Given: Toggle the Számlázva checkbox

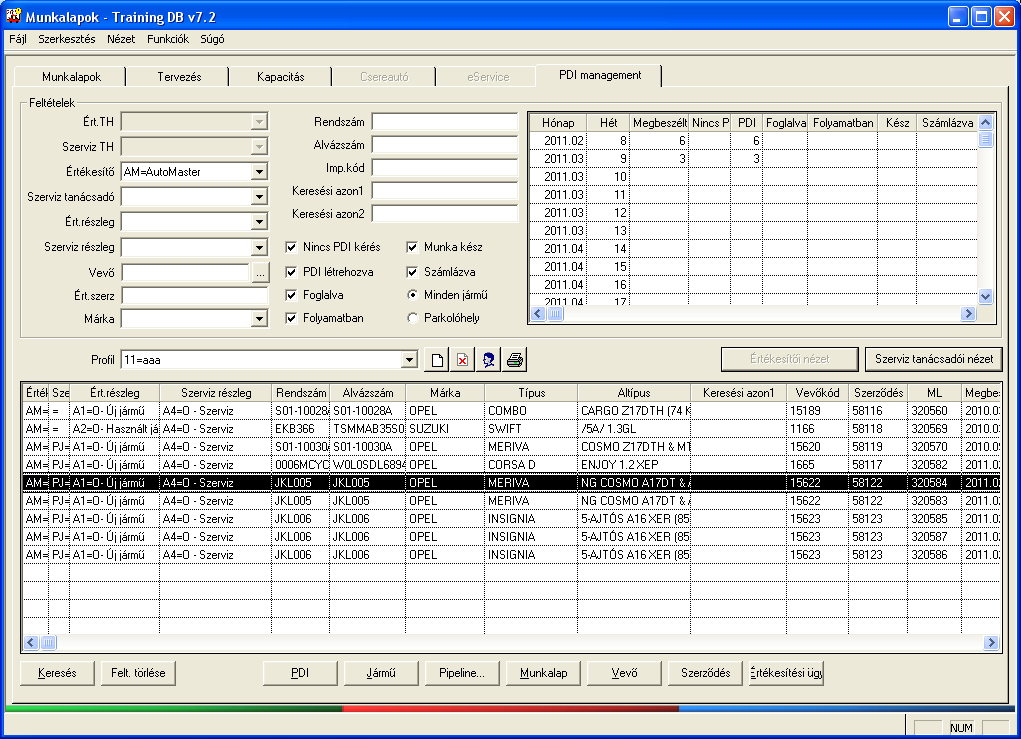Looking at the screenshot, I should (412, 272).
